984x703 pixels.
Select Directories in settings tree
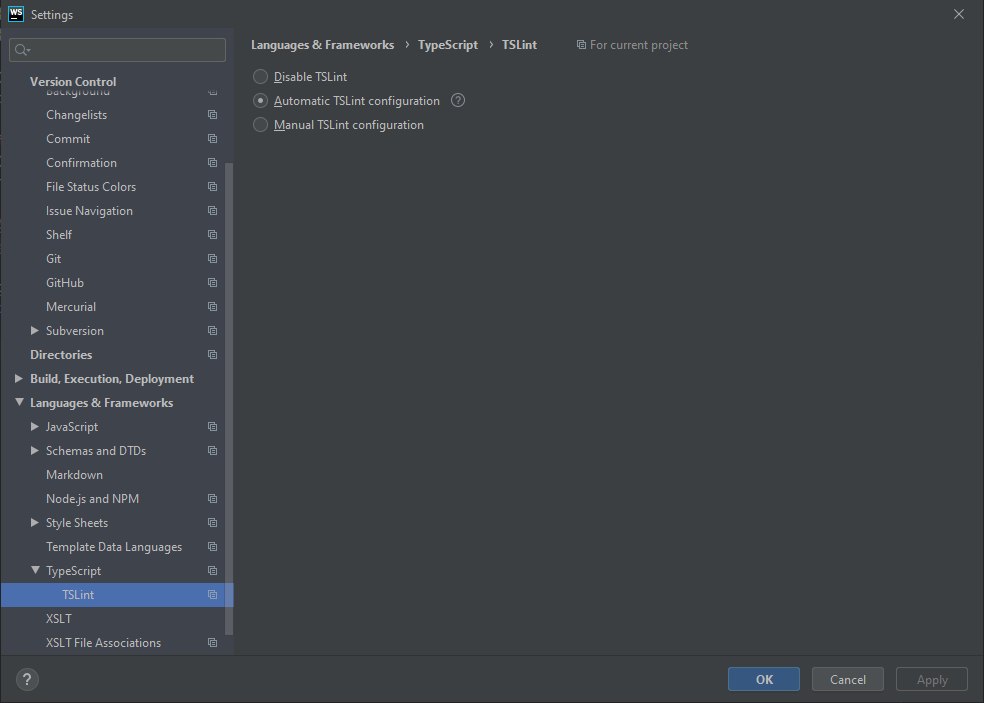pos(61,355)
